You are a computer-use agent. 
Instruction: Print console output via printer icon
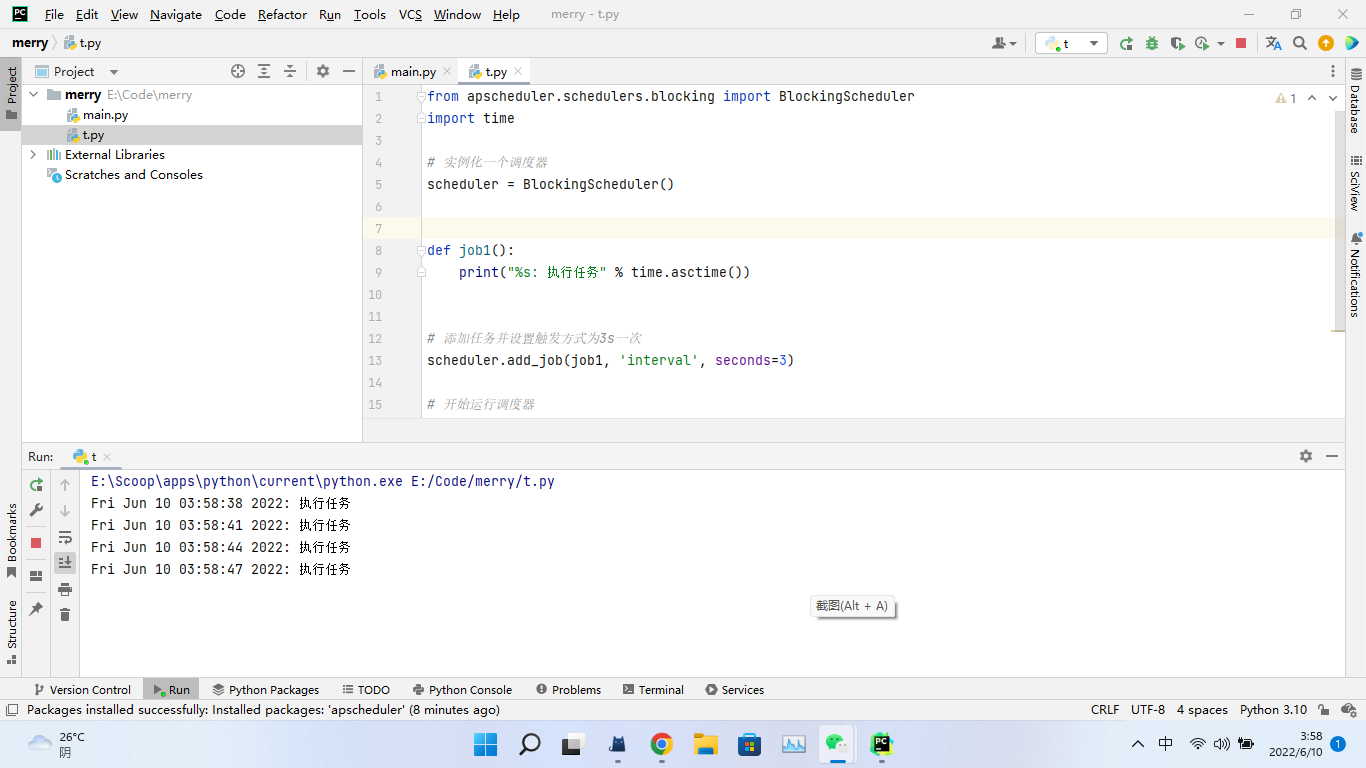64,589
